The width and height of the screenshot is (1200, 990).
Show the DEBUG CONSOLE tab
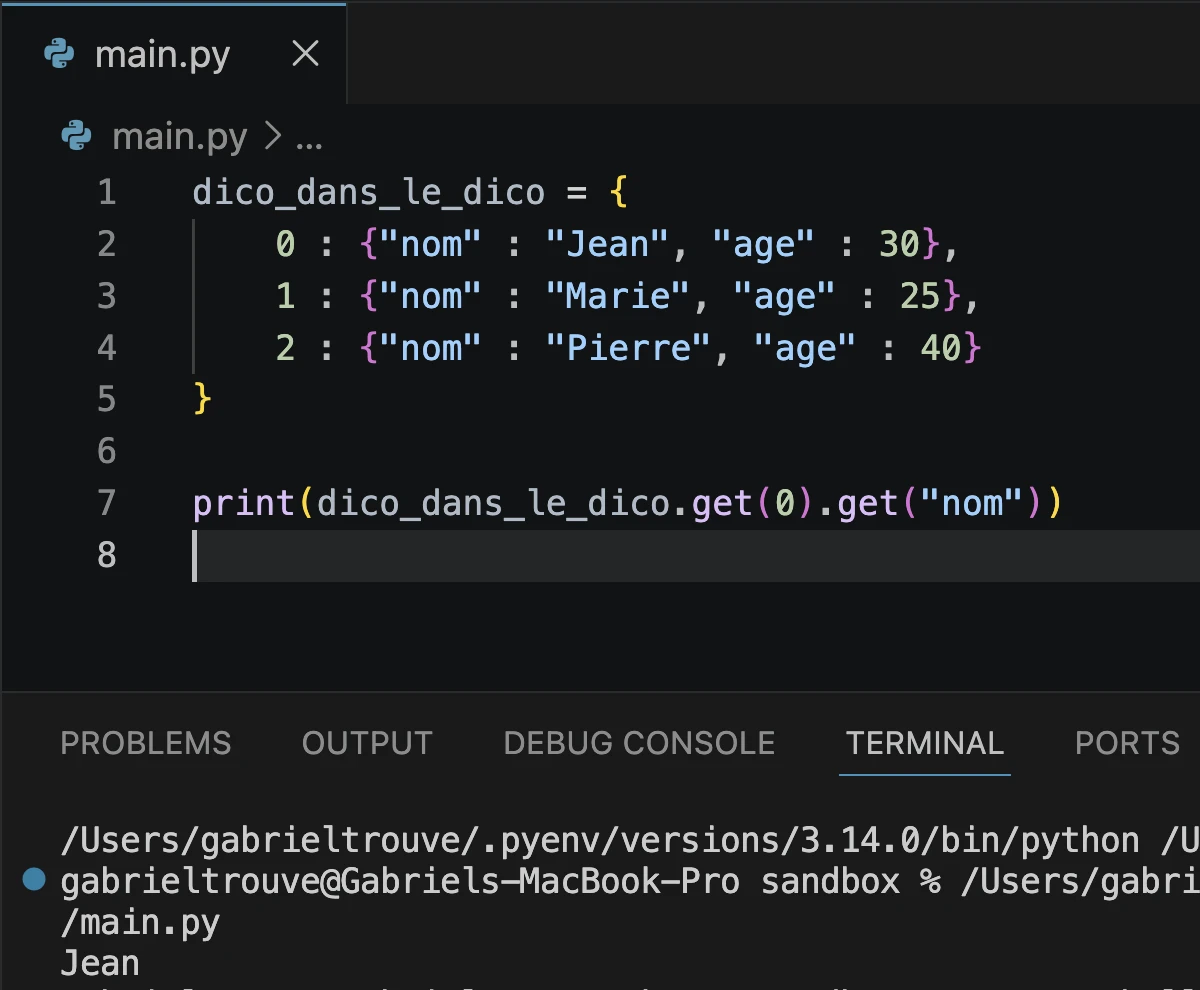pos(639,743)
